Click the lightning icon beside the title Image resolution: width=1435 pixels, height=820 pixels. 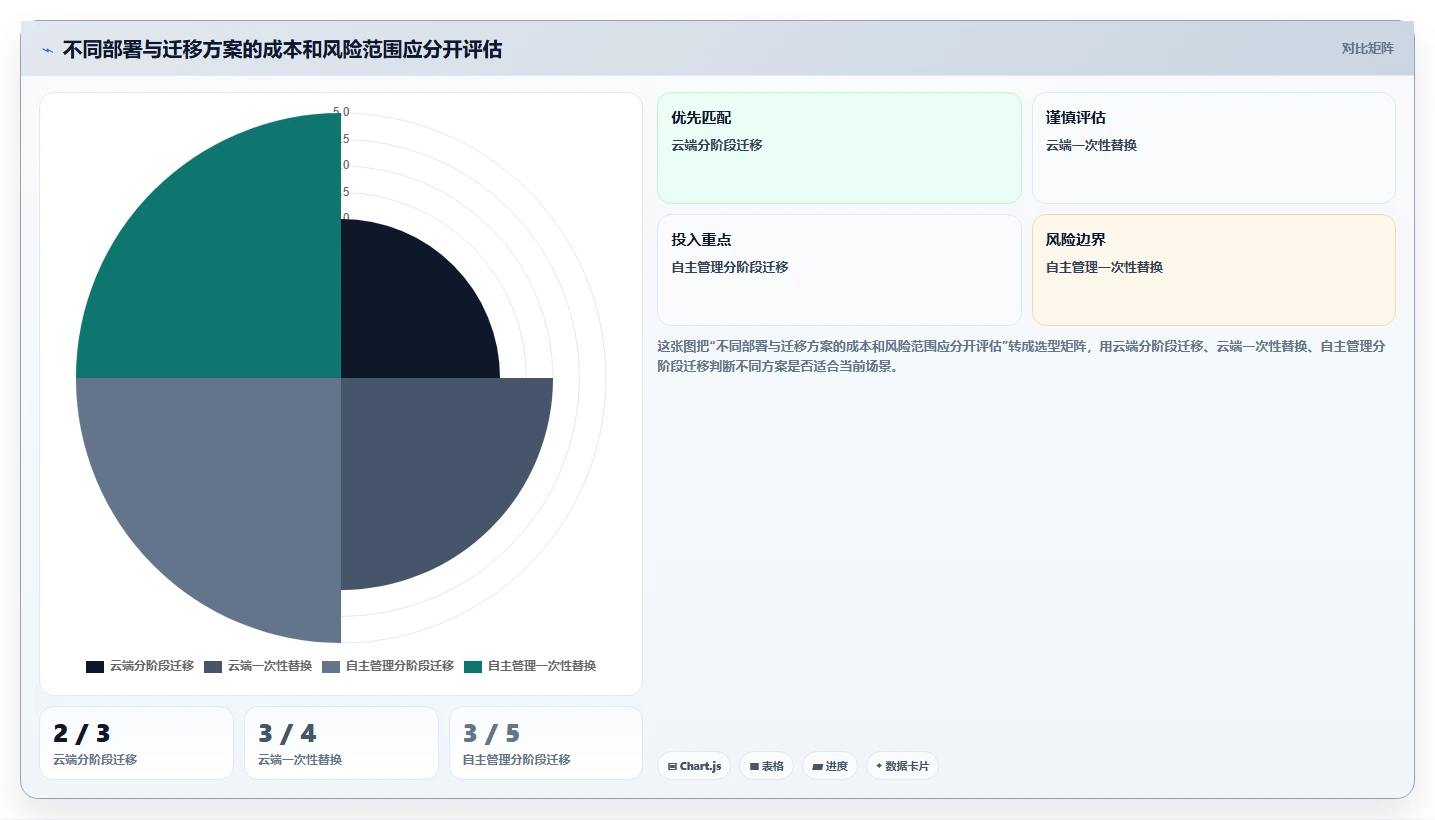coord(47,49)
